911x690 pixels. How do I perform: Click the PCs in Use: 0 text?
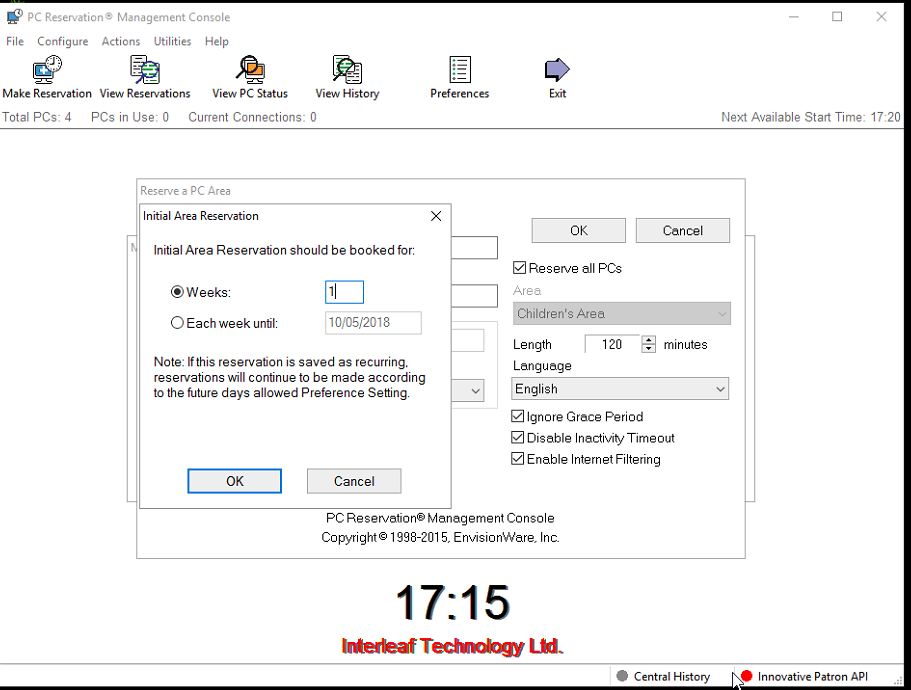(x=130, y=117)
